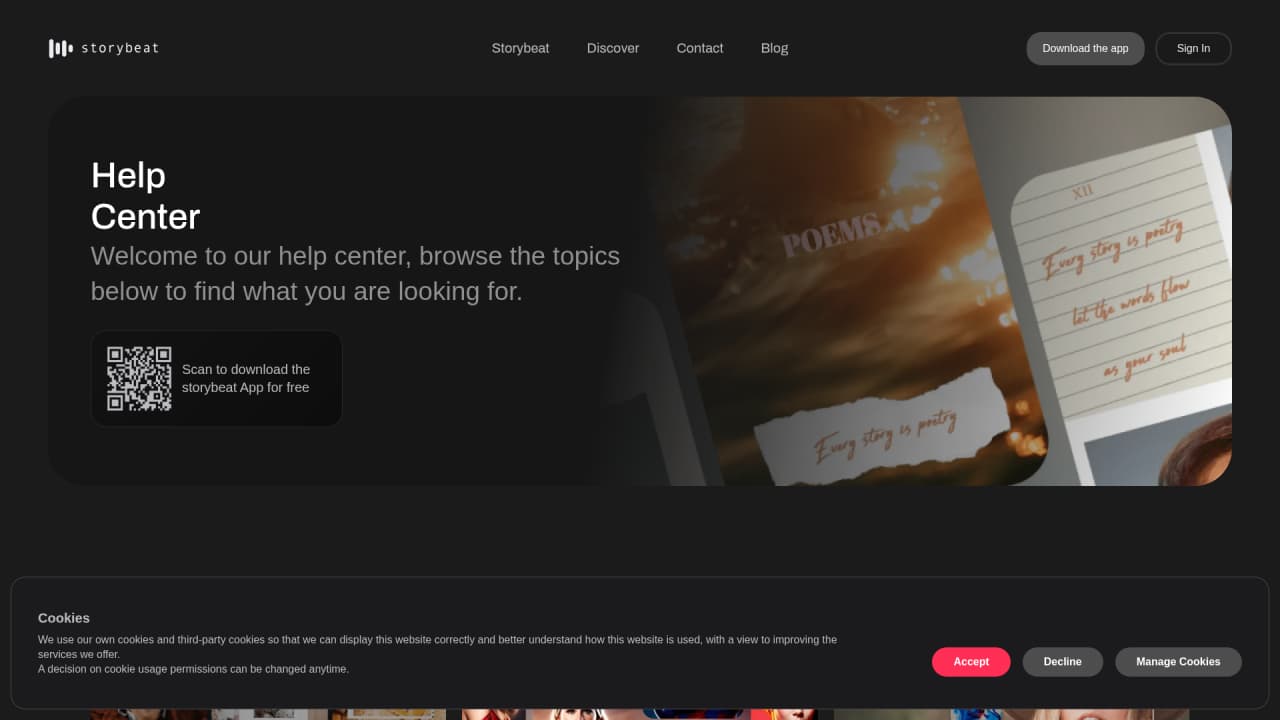Open Manage Cookies settings
1280x720 pixels.
coord(1178,662)
